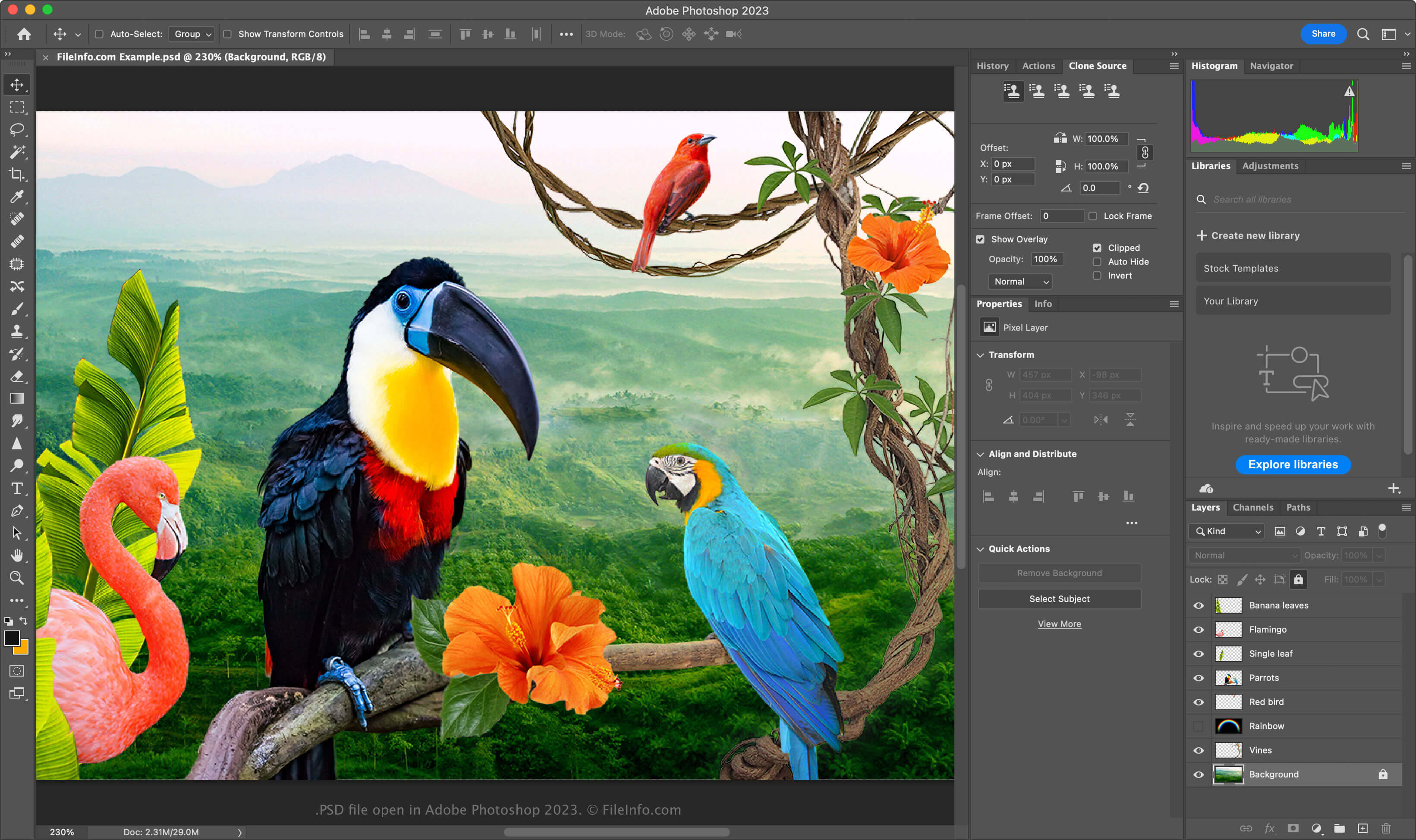1416x840 pixels.
Task: Toggle visibility of Vines layer
Action: point(1199,749)
